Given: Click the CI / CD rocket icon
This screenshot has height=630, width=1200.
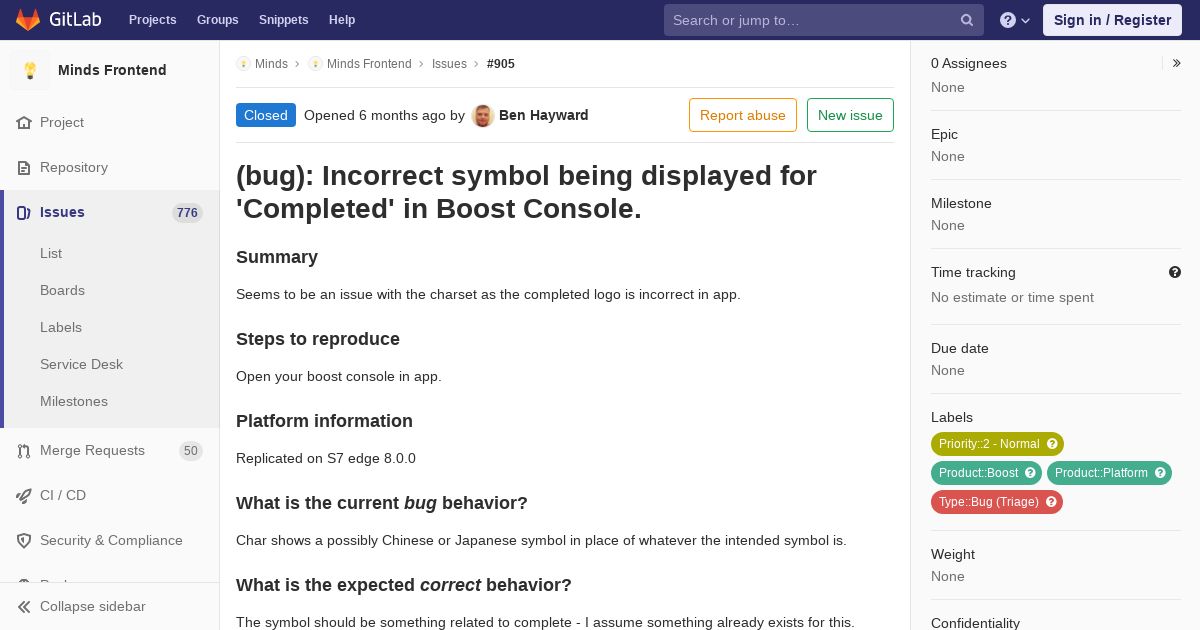Looking at the screenshot, I should (24, 496).
